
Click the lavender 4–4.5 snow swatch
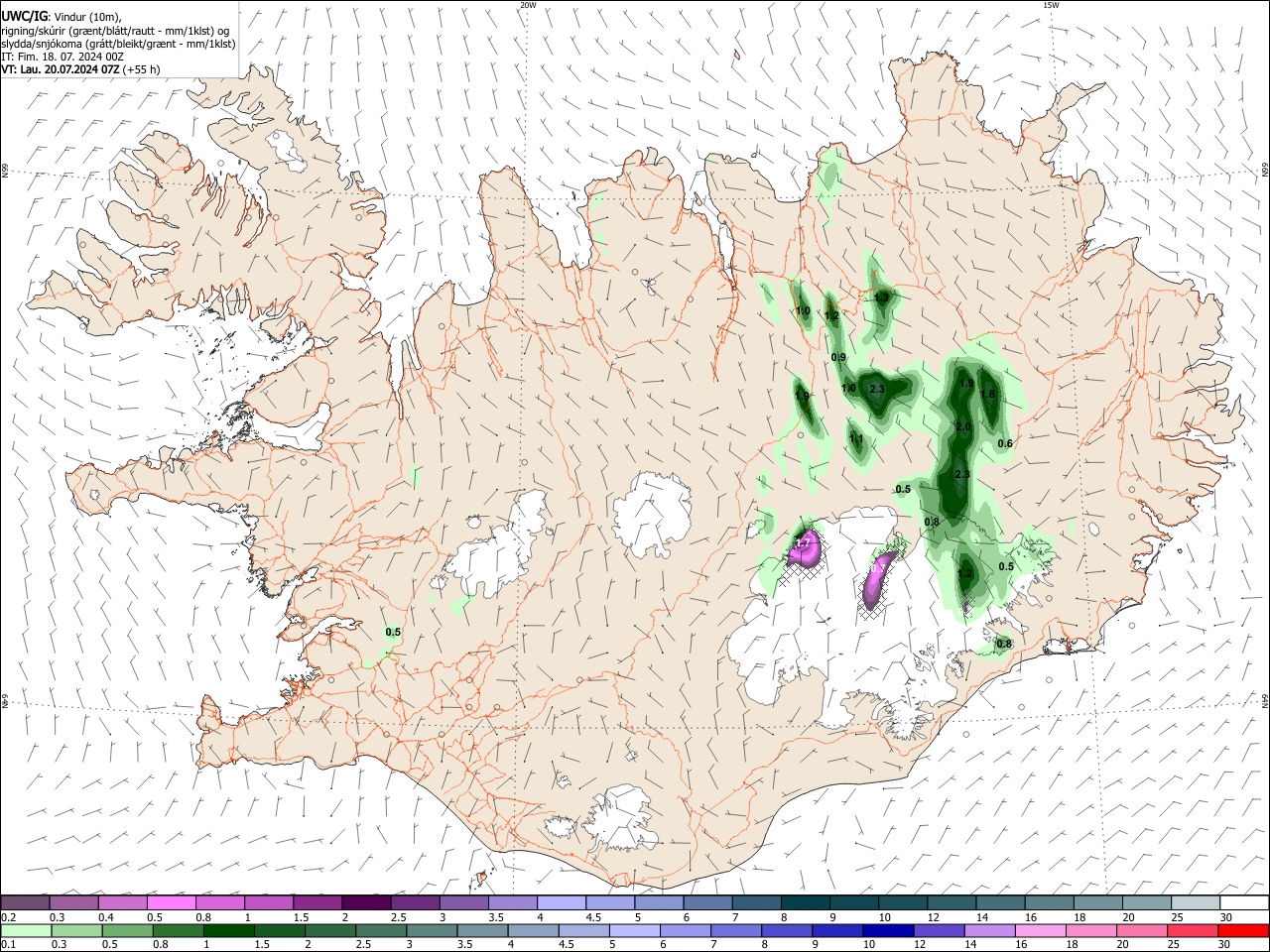(562, 902)
